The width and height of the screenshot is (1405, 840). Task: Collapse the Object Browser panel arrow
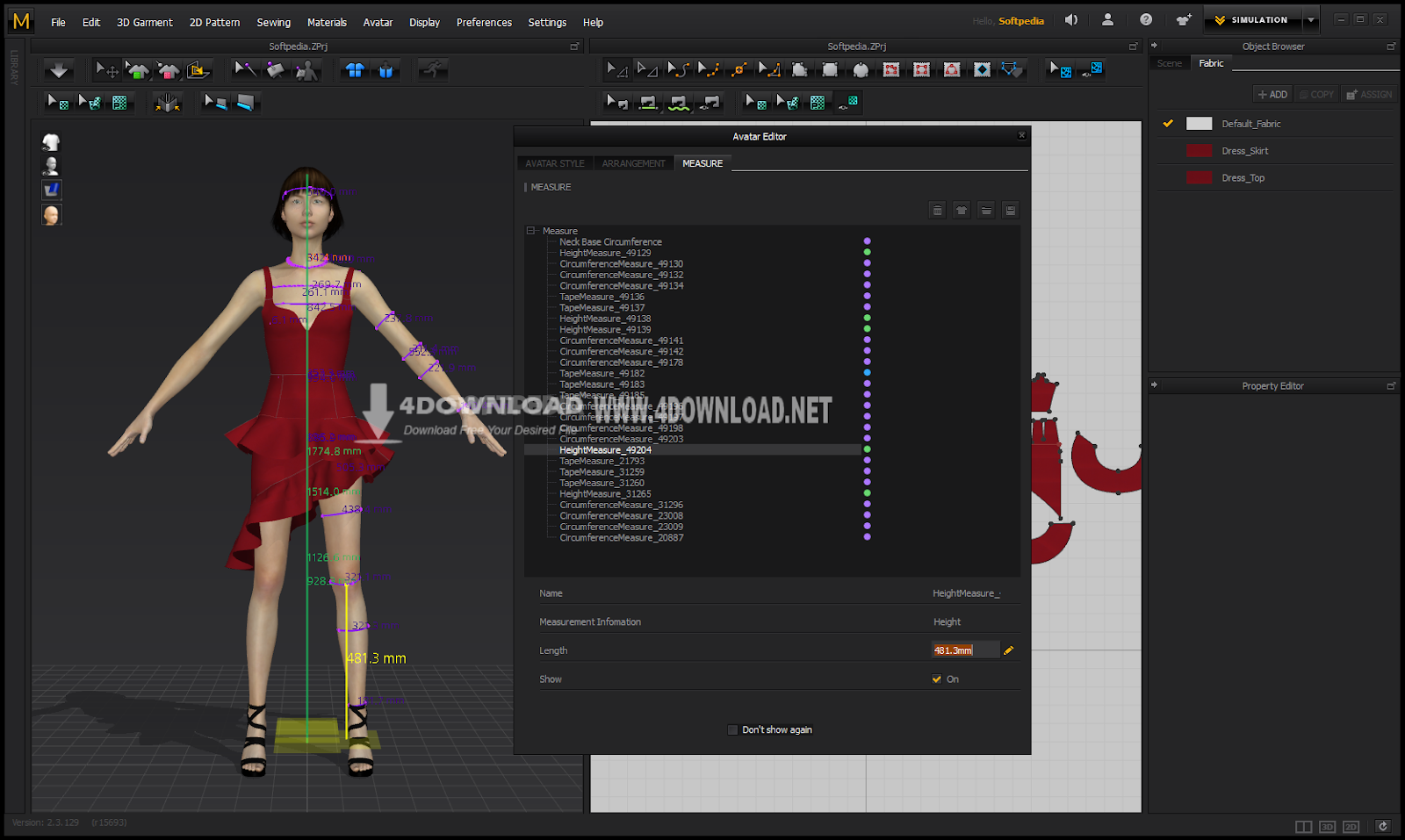click(x=1155, y=46)
